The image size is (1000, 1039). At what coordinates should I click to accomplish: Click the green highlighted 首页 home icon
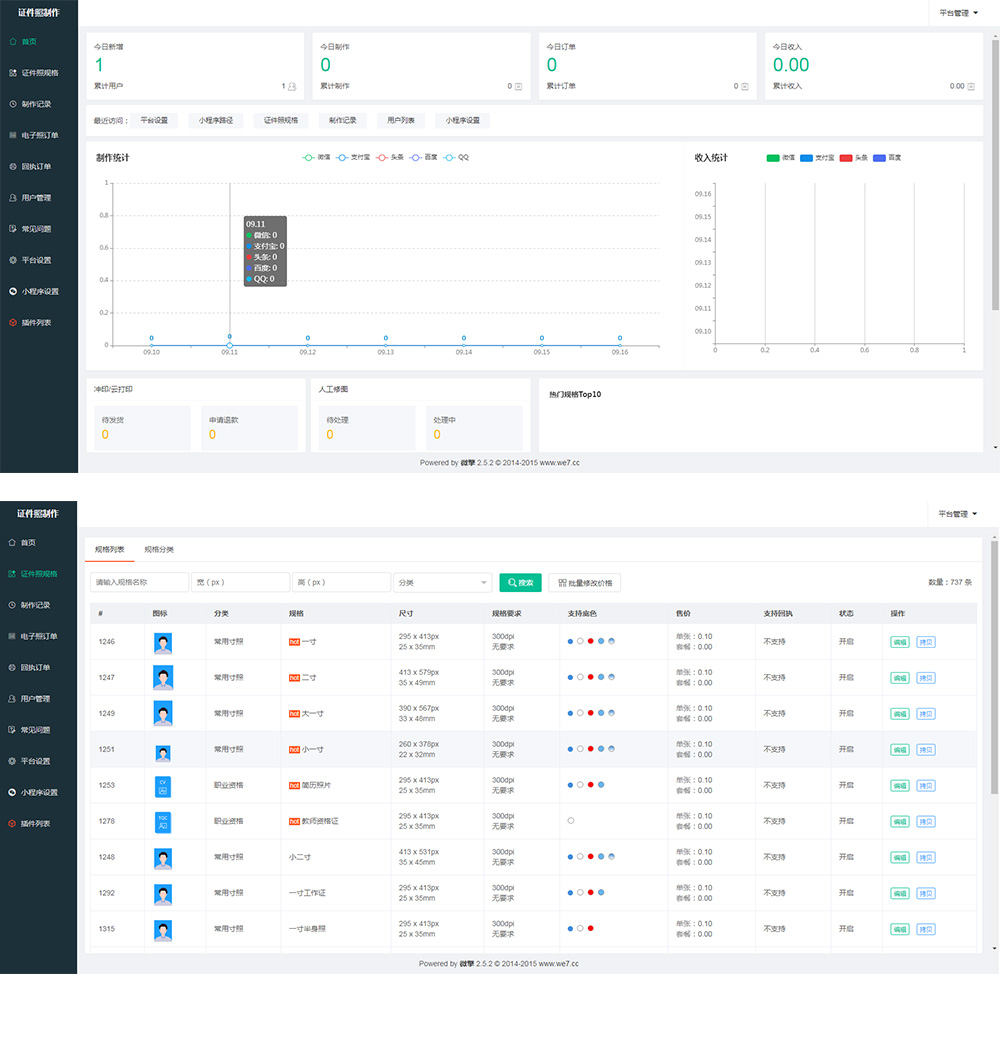12,42
